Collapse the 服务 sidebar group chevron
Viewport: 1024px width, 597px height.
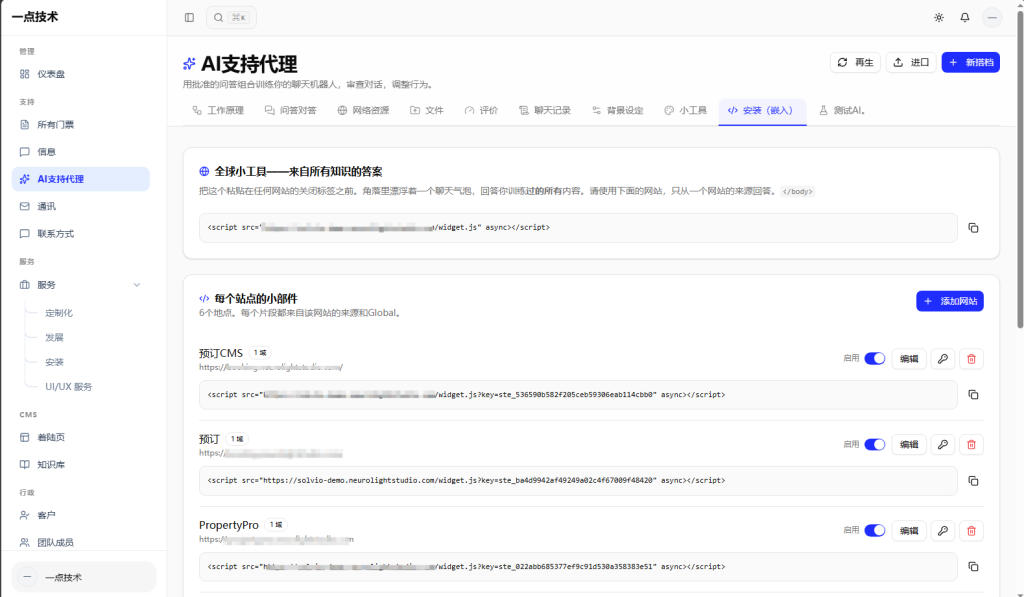point(136,285)
